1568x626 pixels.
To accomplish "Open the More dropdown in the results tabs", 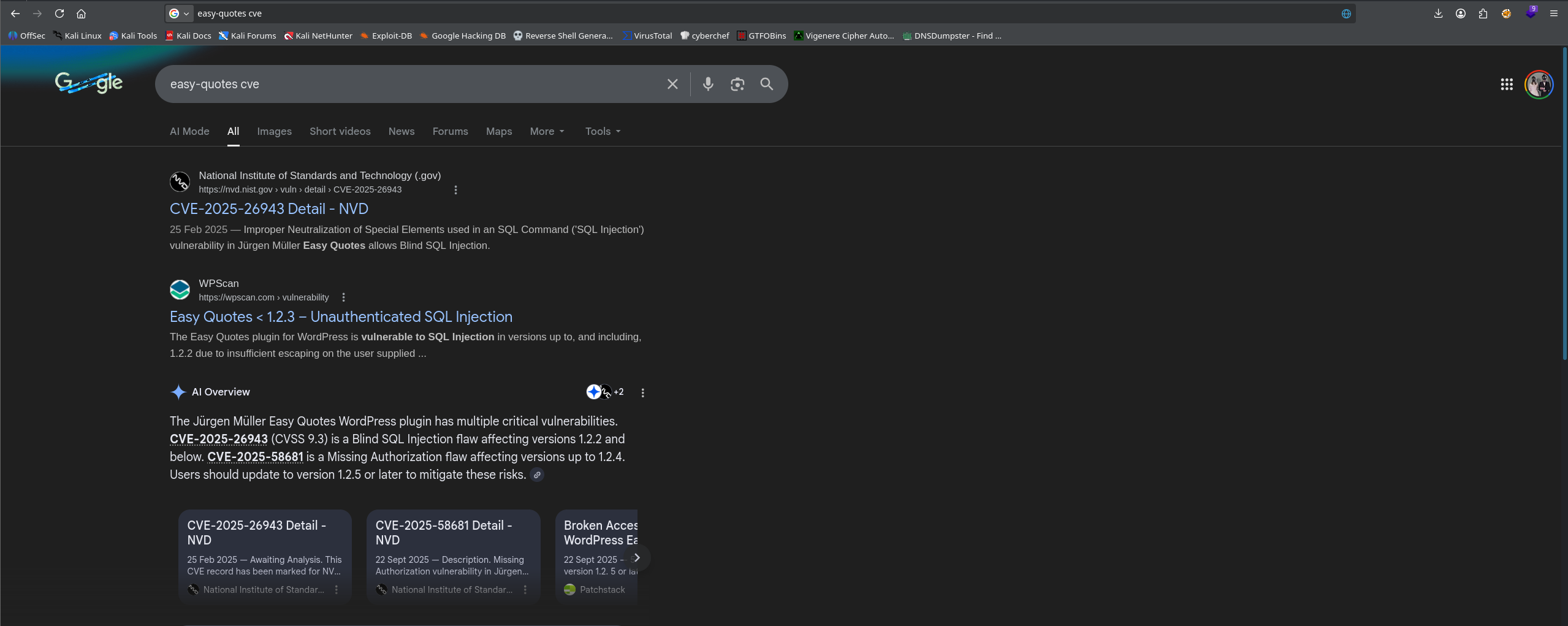I will click(x=546, y=131).
